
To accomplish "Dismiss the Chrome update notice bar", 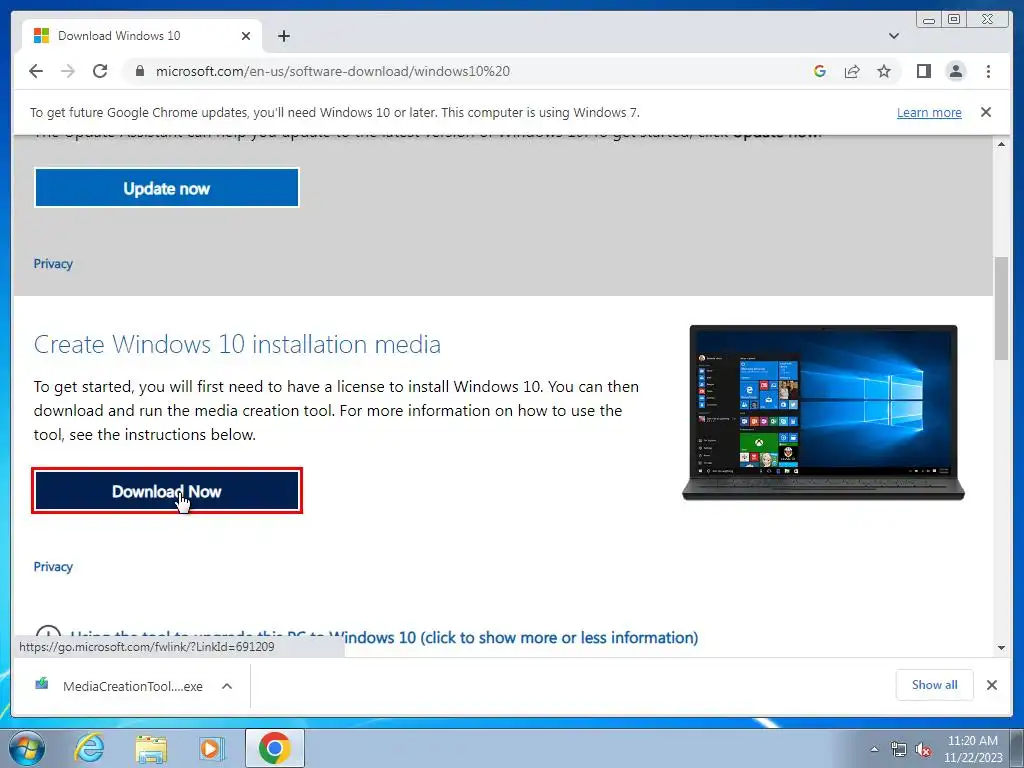I will [x=985, y=112].
